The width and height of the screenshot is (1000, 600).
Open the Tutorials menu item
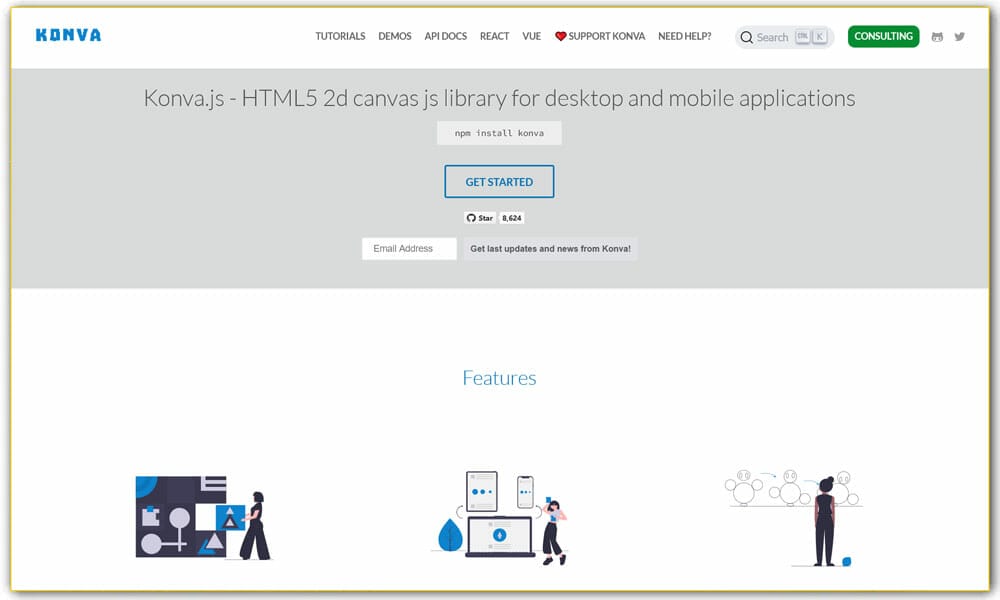(340, 36)
